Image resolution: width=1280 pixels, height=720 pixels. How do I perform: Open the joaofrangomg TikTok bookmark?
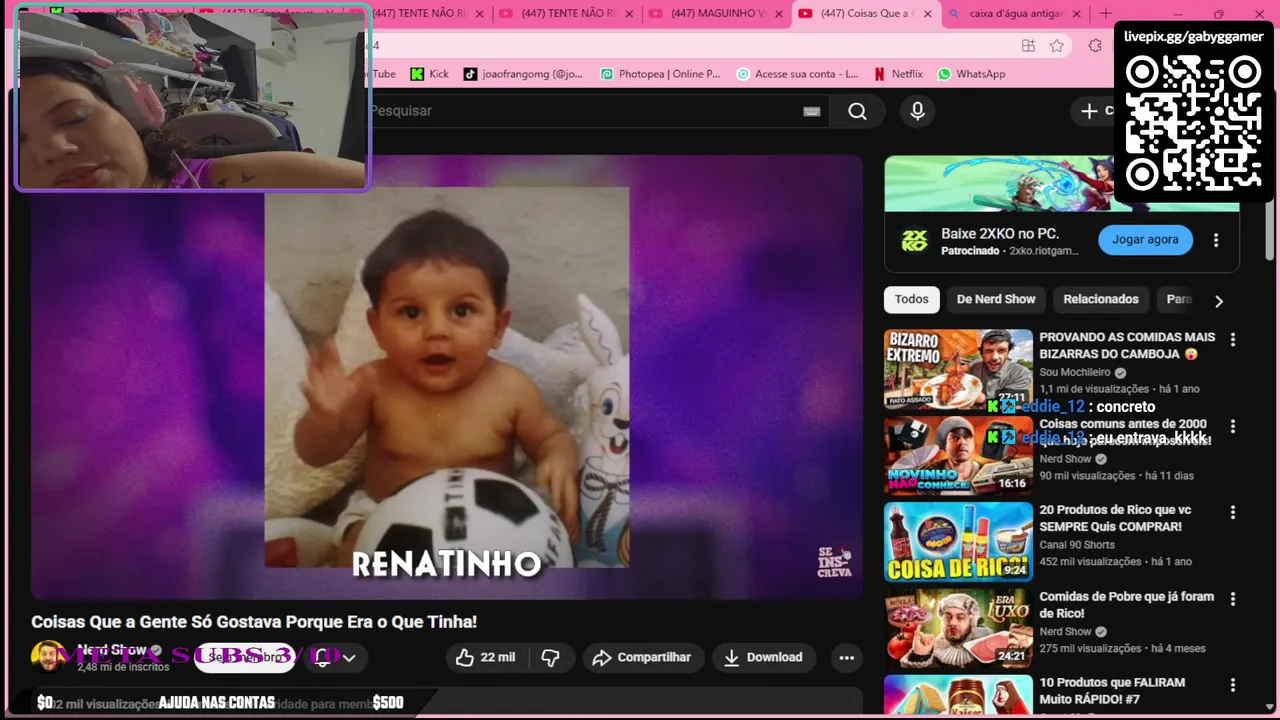[x=522, y=74]
